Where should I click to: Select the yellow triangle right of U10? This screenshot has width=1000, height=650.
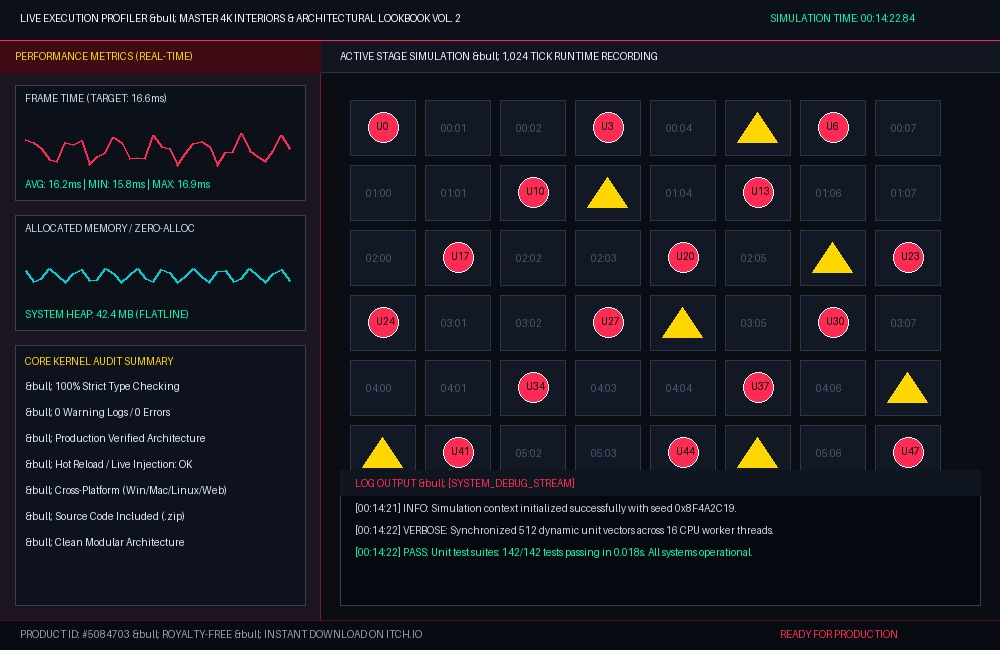607,193
